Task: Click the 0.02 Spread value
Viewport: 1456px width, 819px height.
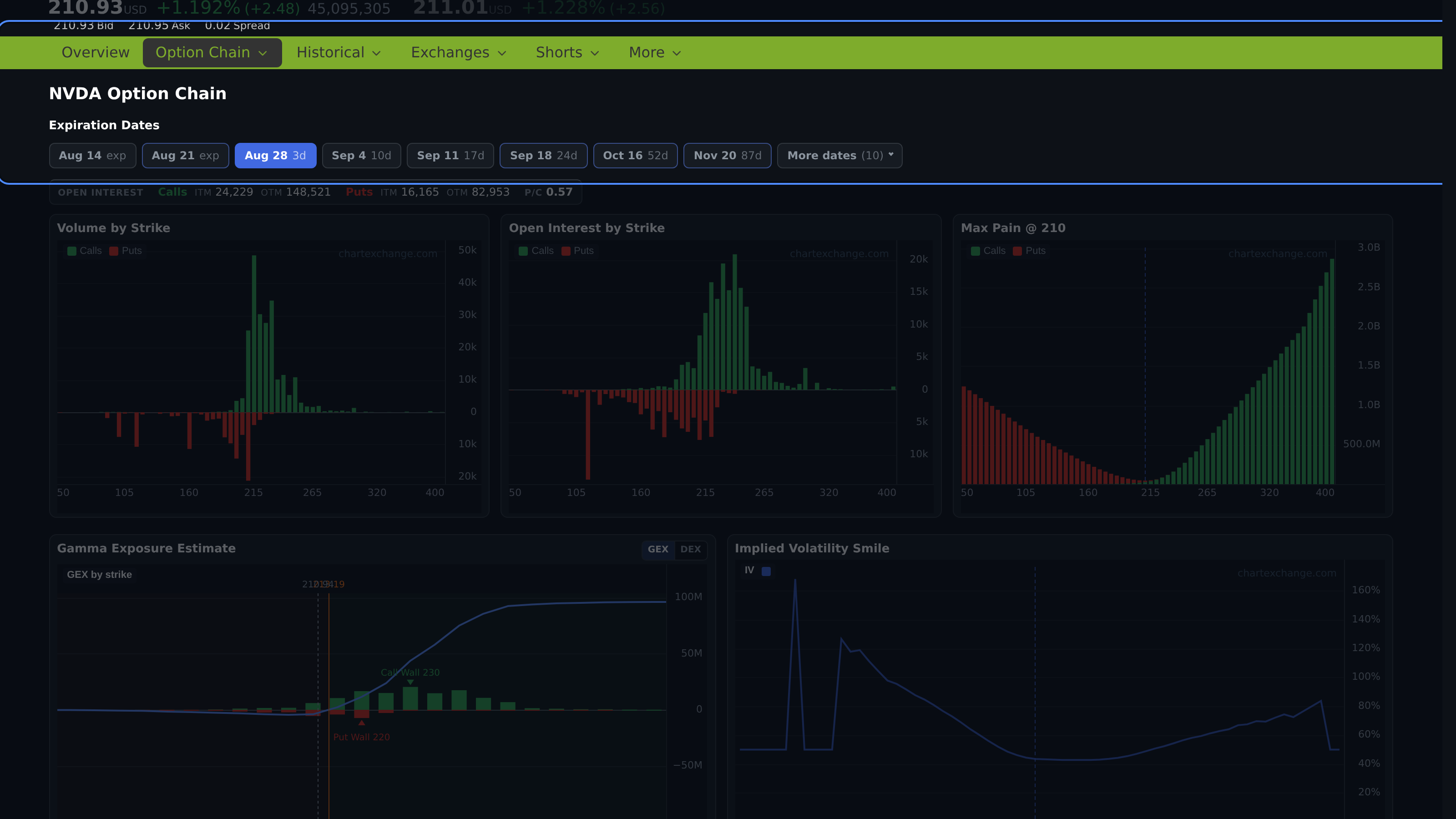Action: point(238,25)
